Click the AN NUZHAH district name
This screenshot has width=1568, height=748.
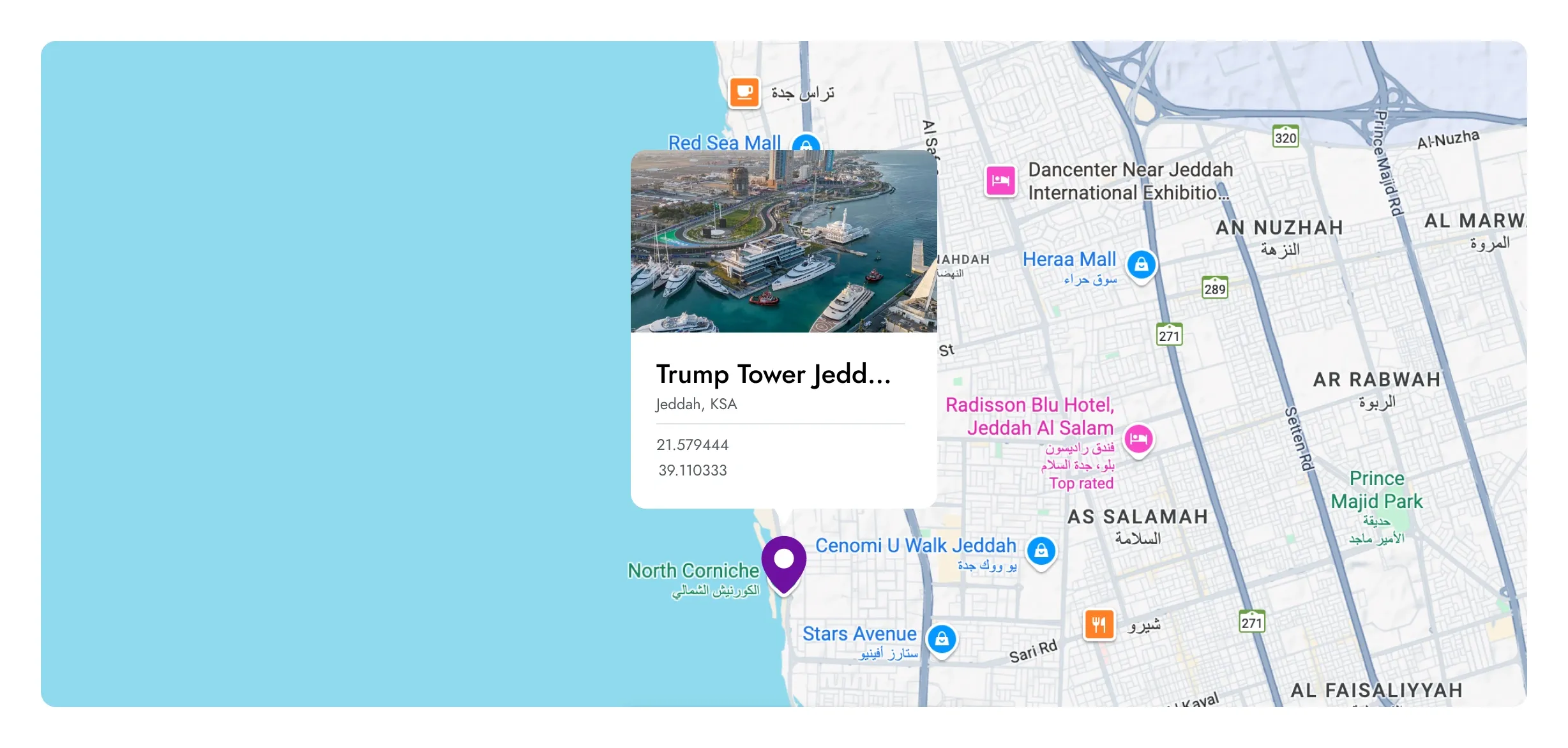click(1279, 228)
